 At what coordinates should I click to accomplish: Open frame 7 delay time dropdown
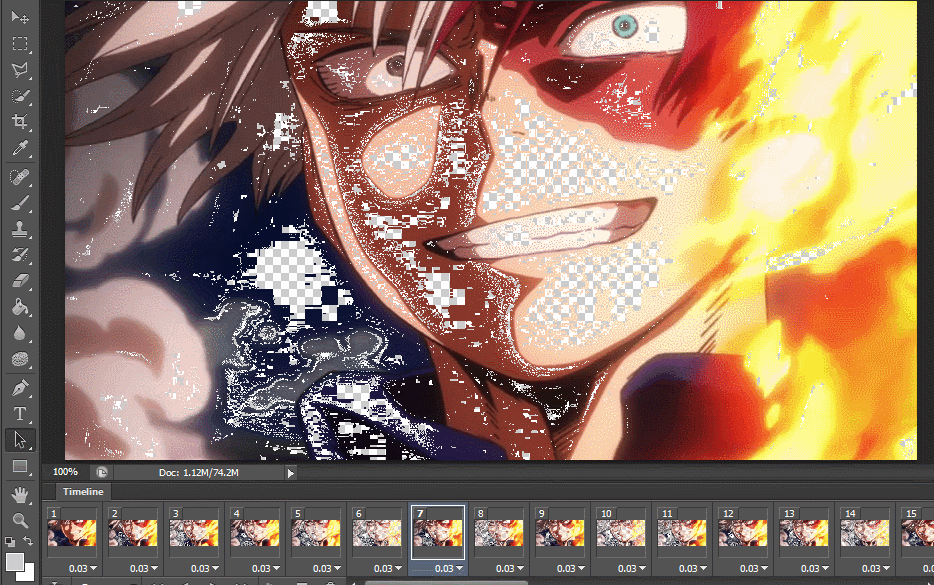pyautogui.click(x=449, y=568)
